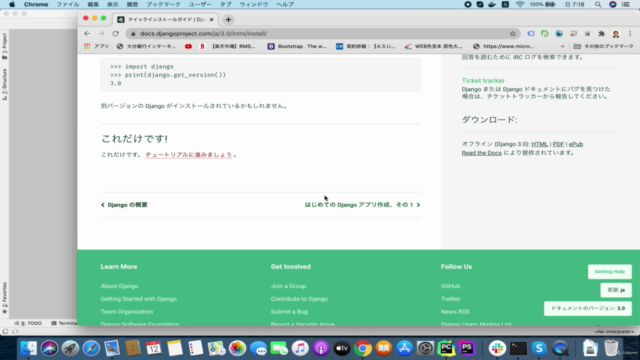Open the Trash in the Dock
Screen dimensions: 640x360
point(611,348)
